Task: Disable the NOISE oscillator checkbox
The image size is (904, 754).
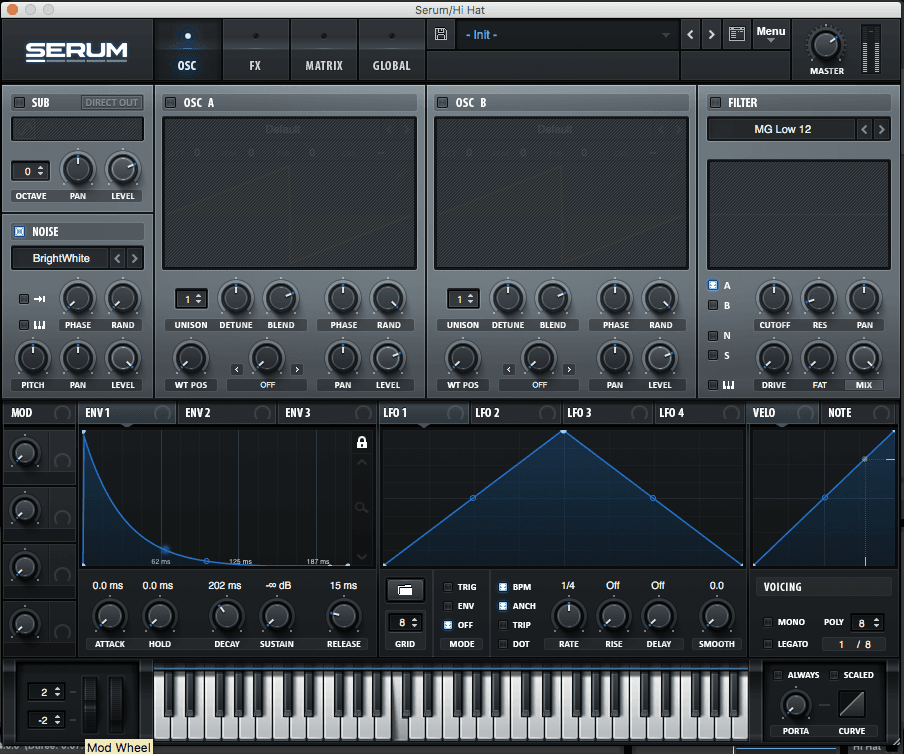Action: (x=20, y=231)
